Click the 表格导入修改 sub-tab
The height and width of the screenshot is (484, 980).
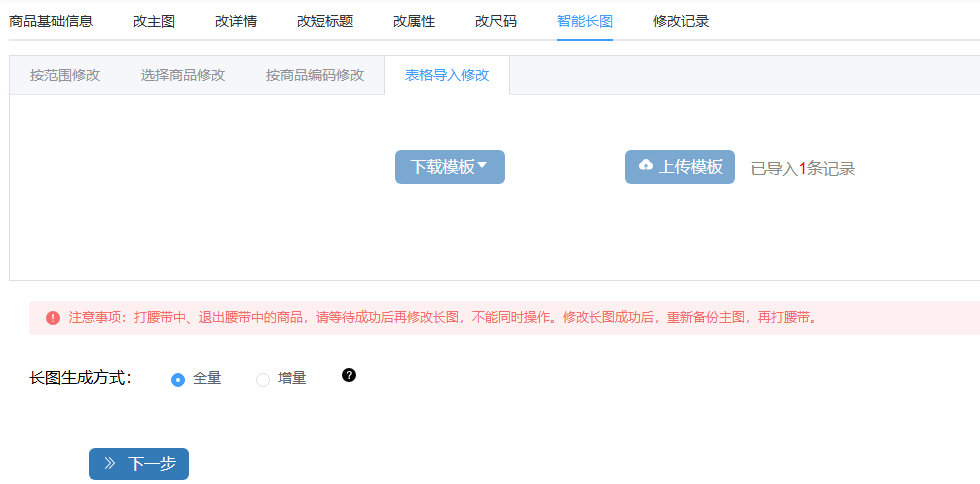click(x=447, y=75)
